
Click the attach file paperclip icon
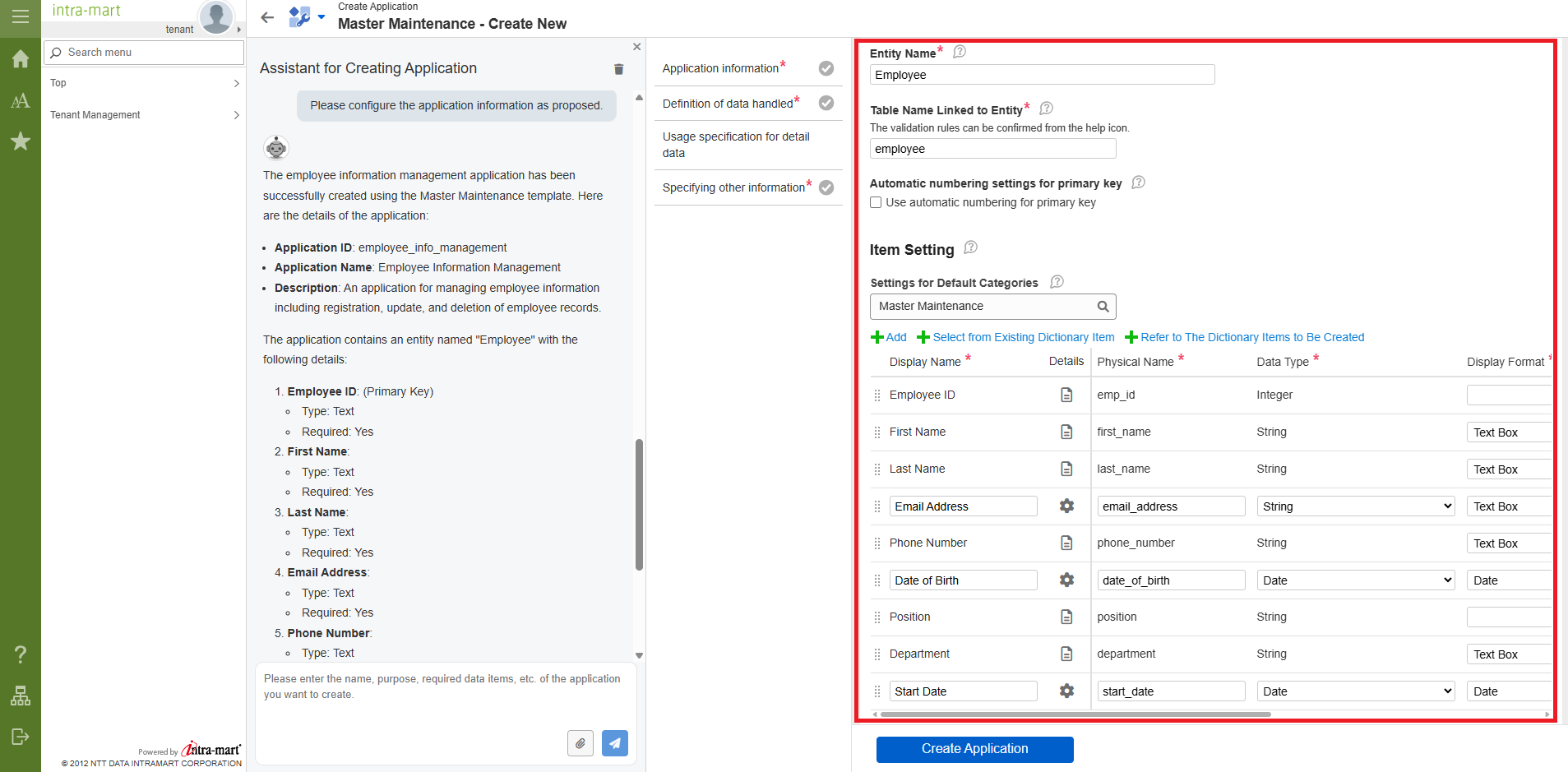click(x=580, y=743)
